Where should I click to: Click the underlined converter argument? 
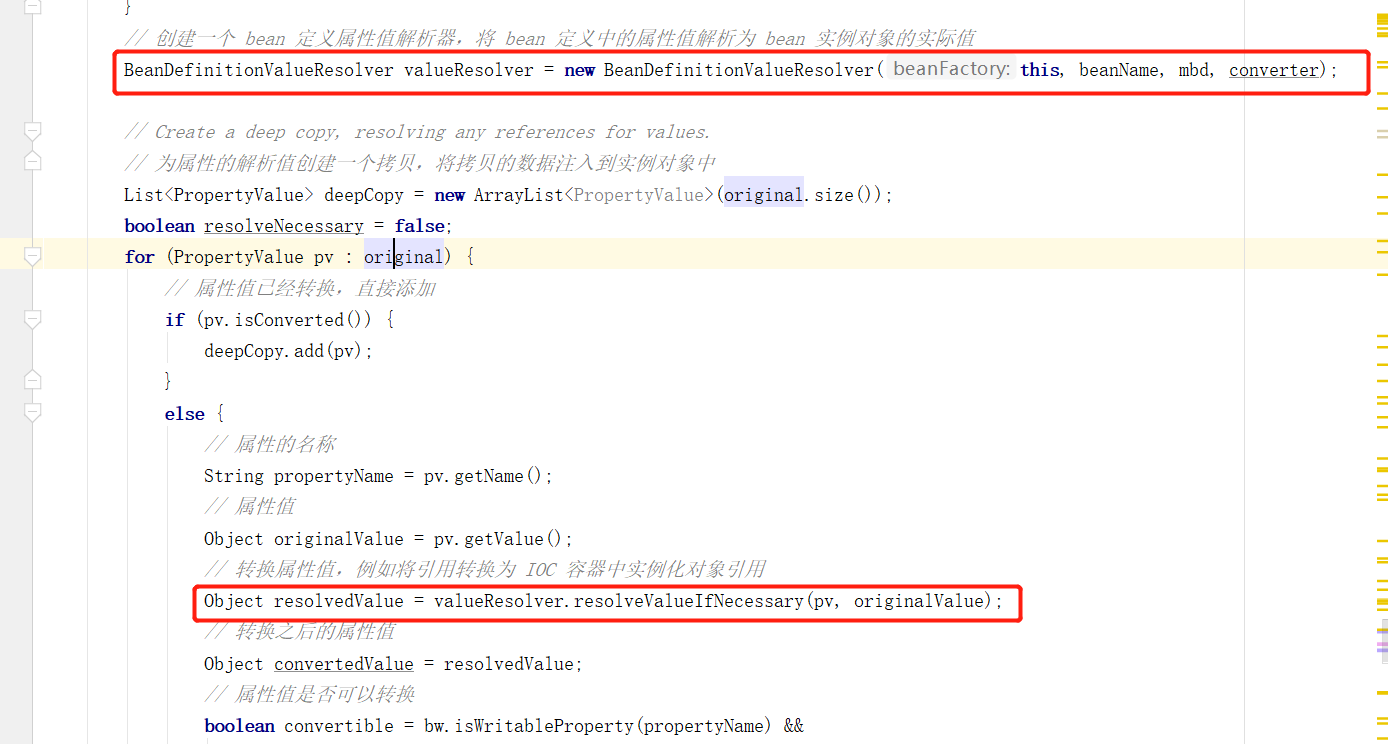(x=1273, y=70)
